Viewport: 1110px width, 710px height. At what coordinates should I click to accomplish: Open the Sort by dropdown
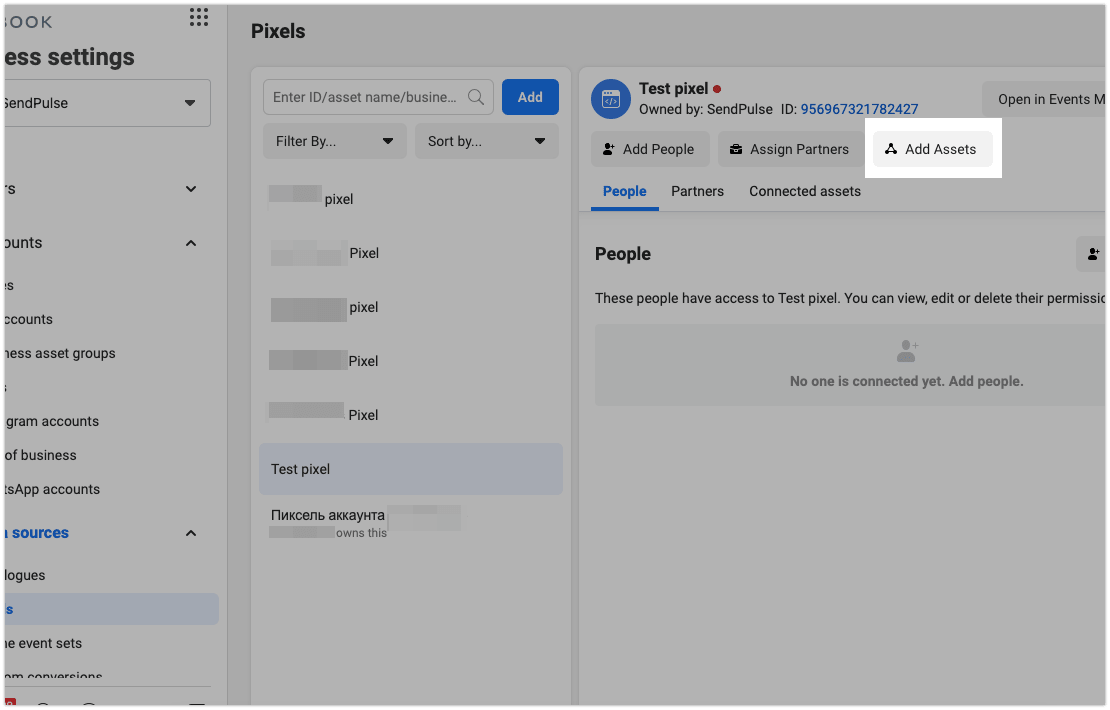pyautogui.click(x=486, y=141)
